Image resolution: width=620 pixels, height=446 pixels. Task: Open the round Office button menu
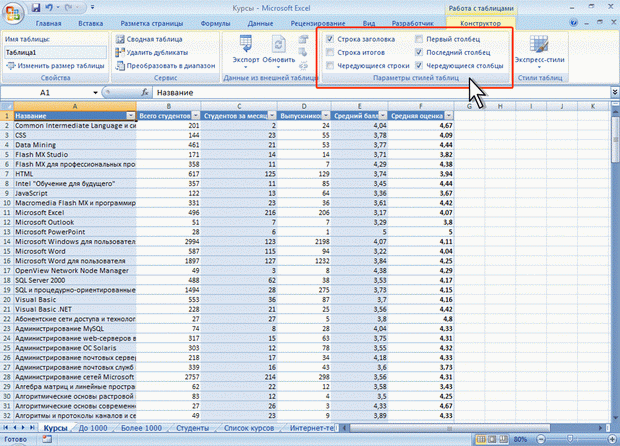(x=13, y=12)
